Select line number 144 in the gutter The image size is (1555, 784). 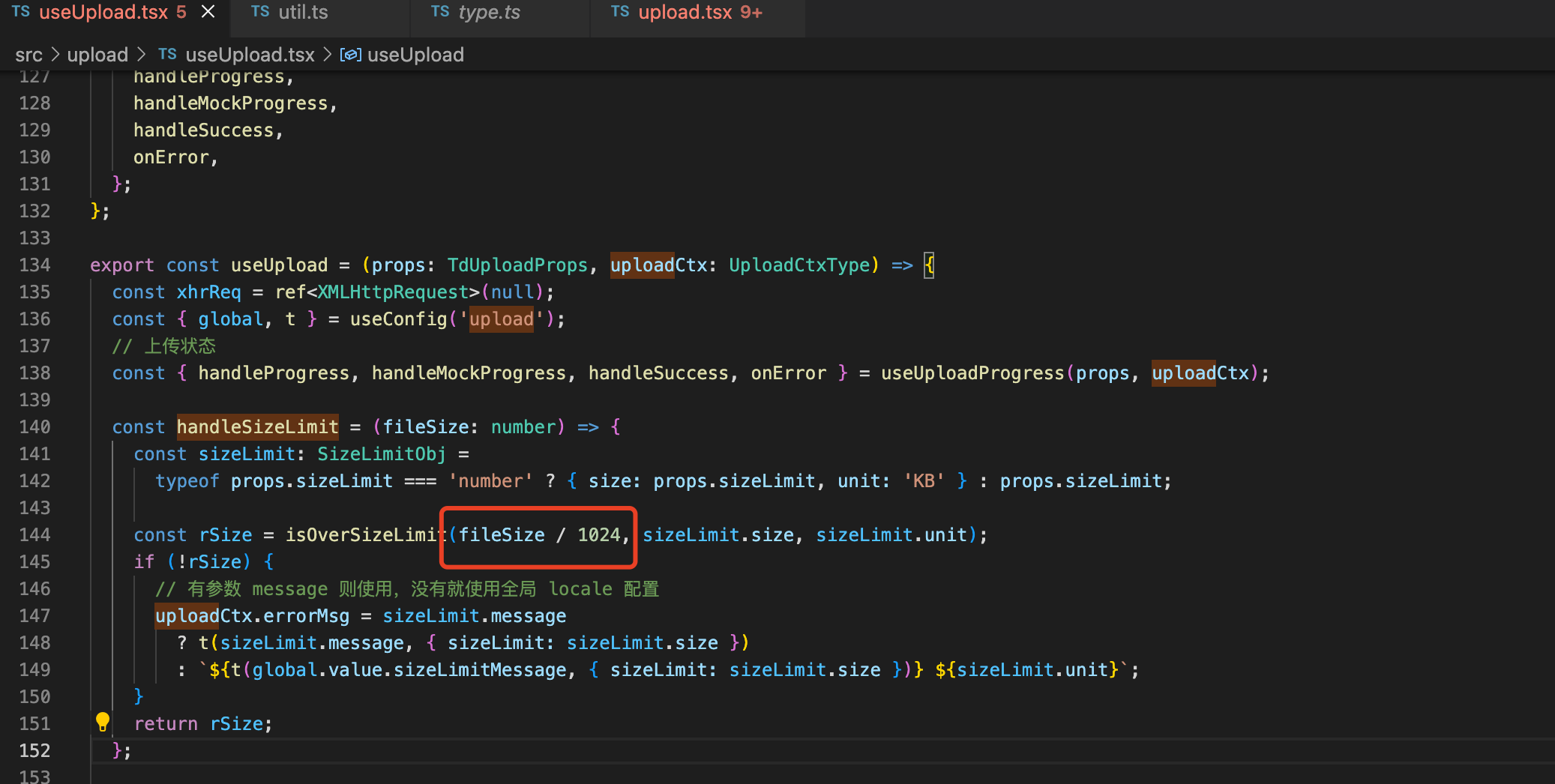point(34,534)
